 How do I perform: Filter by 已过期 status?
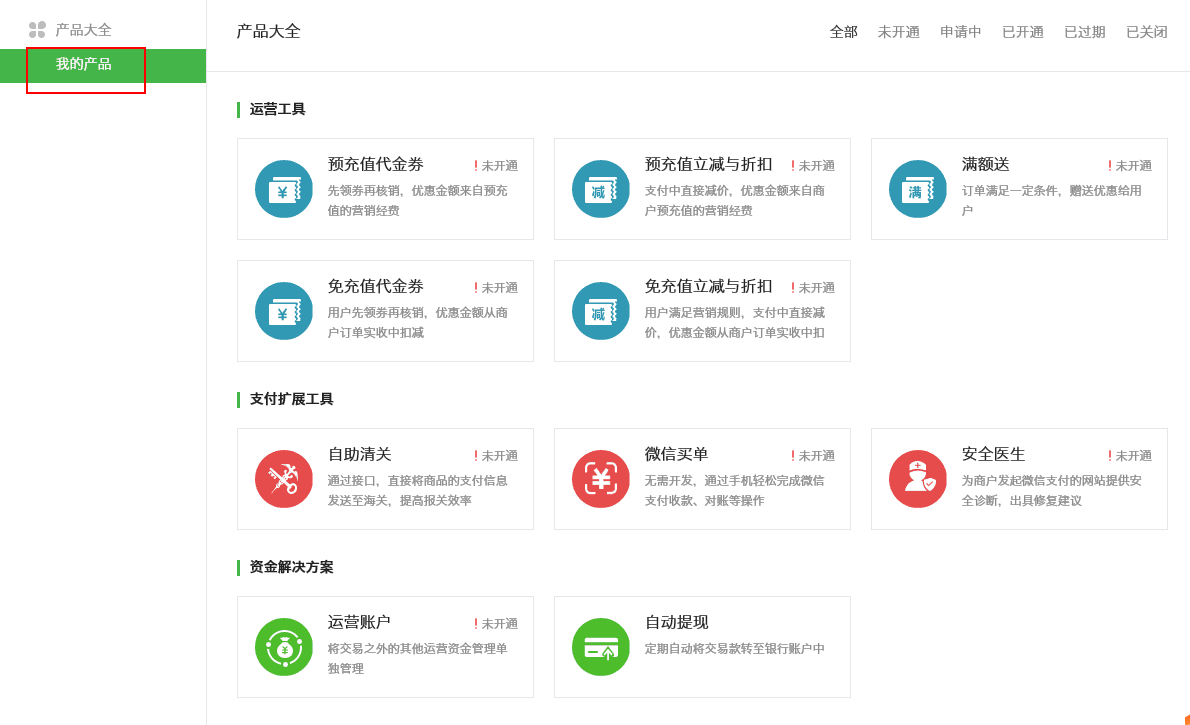[1084, 32]
